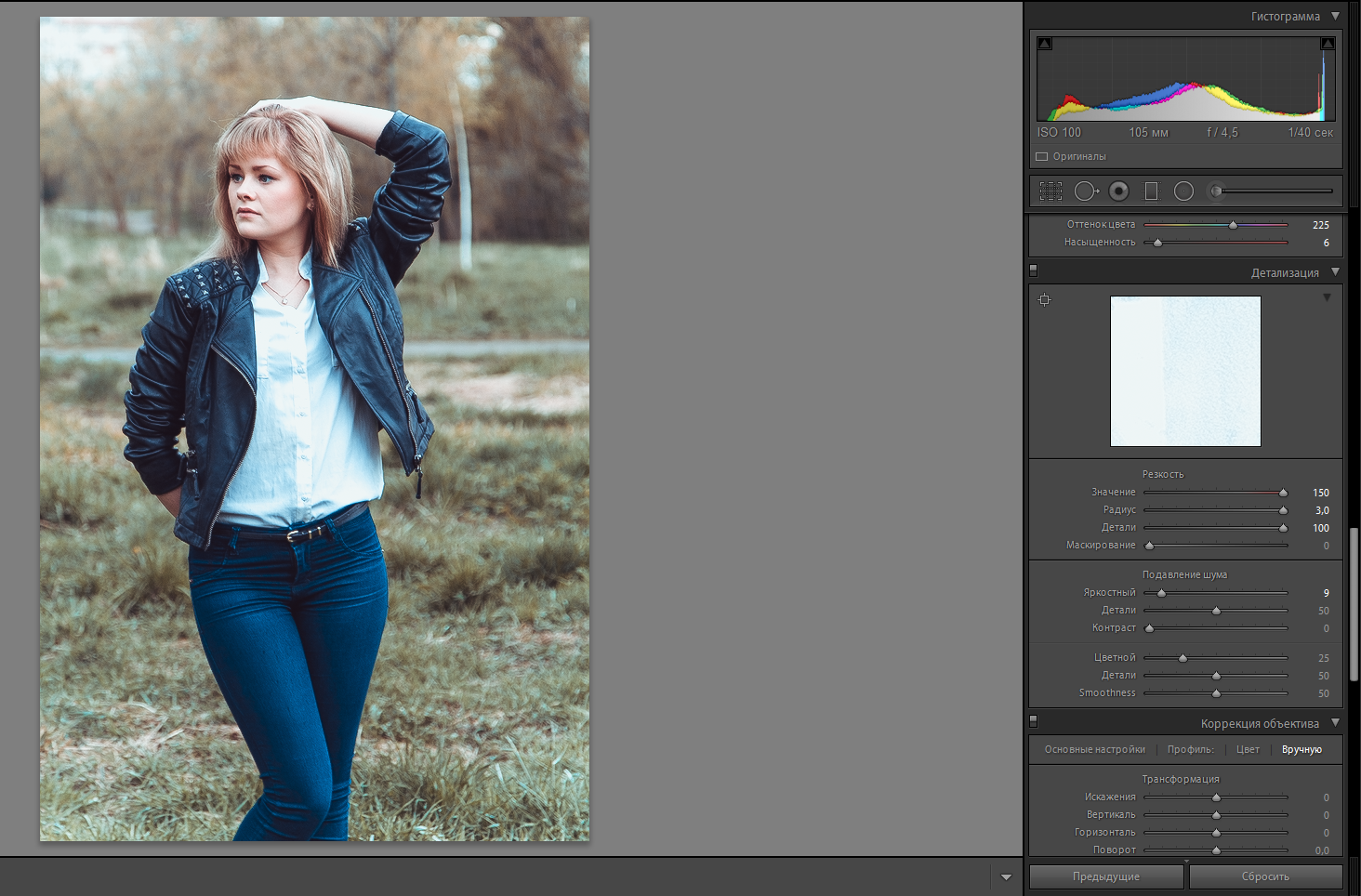Click the Резкость section label
This screenshot has width=1361, height=896.
click(1163, 474)
